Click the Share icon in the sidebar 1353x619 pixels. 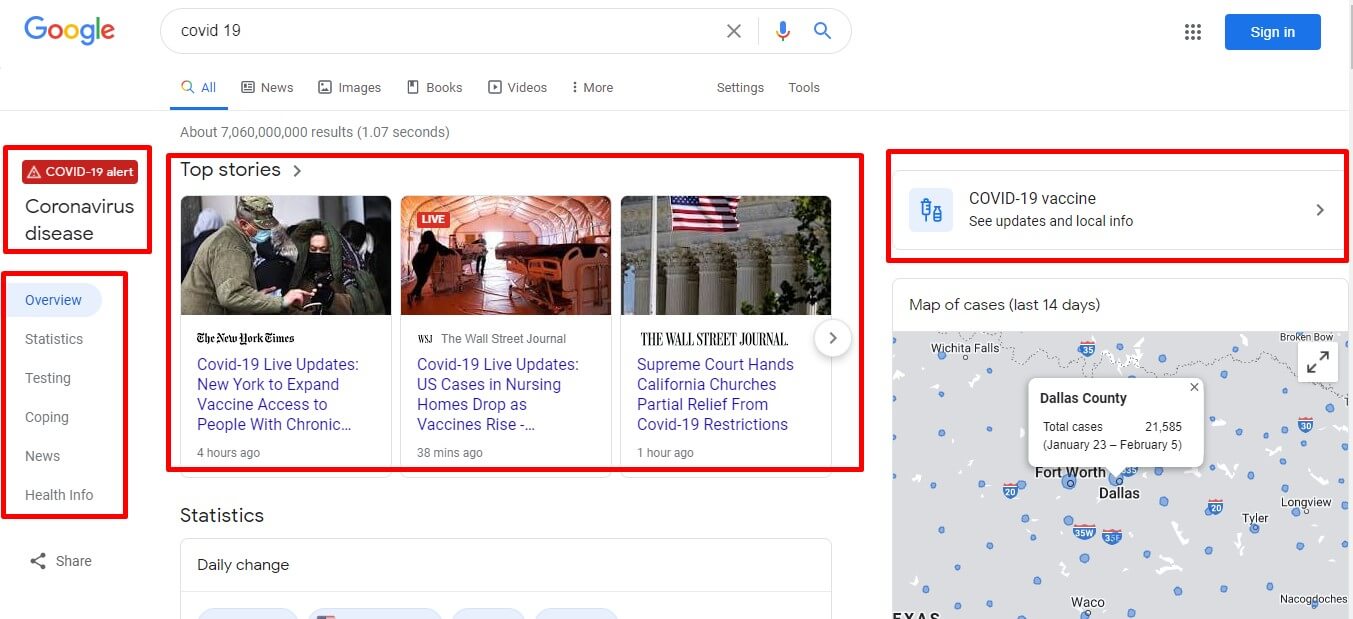(38, 561)
